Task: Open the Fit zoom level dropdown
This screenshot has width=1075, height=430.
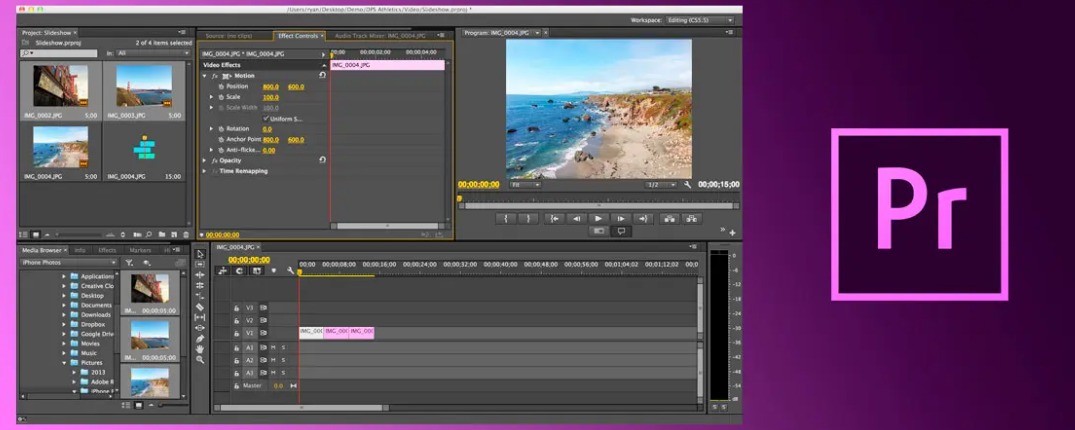Action: (x=525, y=184)
